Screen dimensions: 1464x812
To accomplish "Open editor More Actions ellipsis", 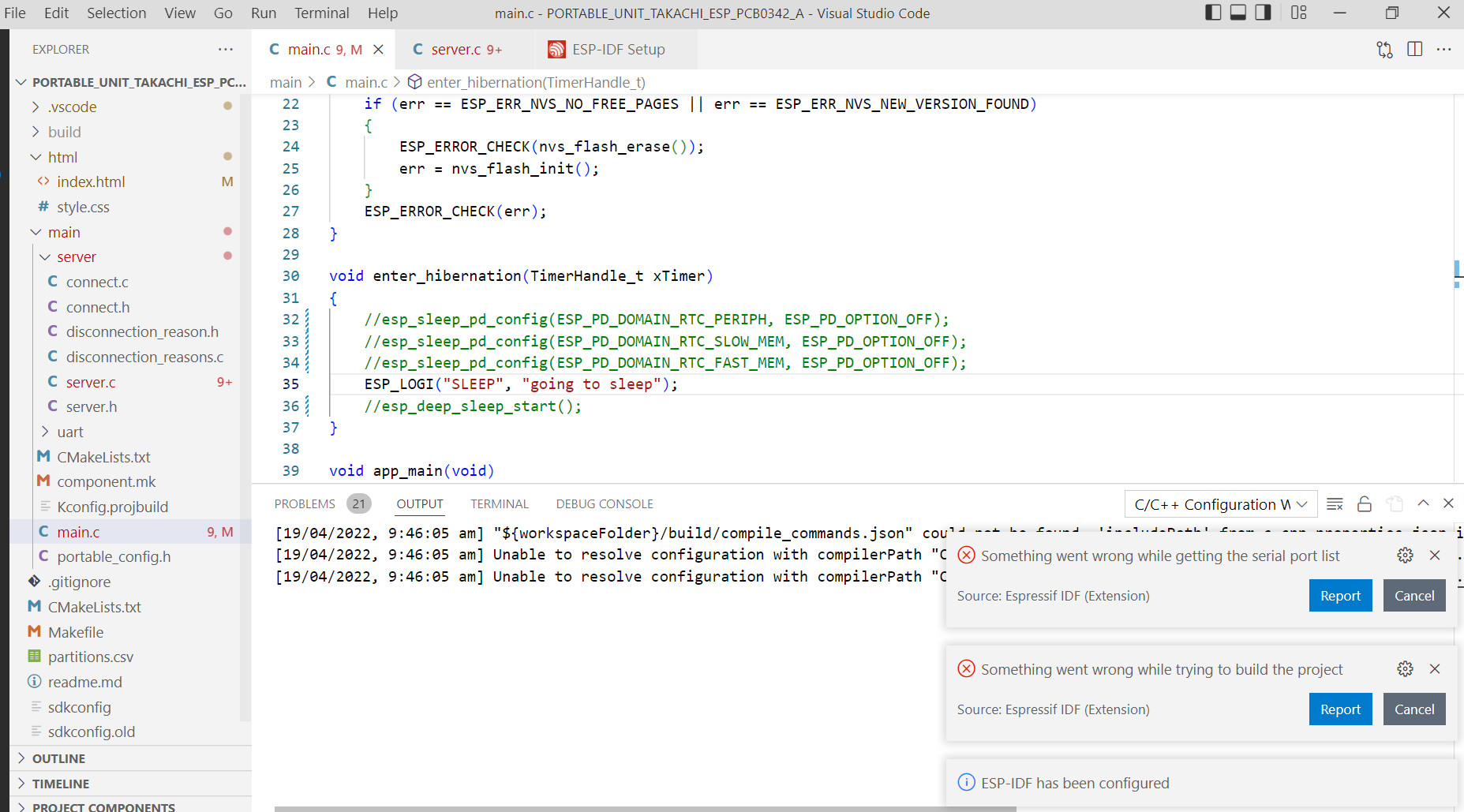I will pyautogui.click(x=1444, y=49).
